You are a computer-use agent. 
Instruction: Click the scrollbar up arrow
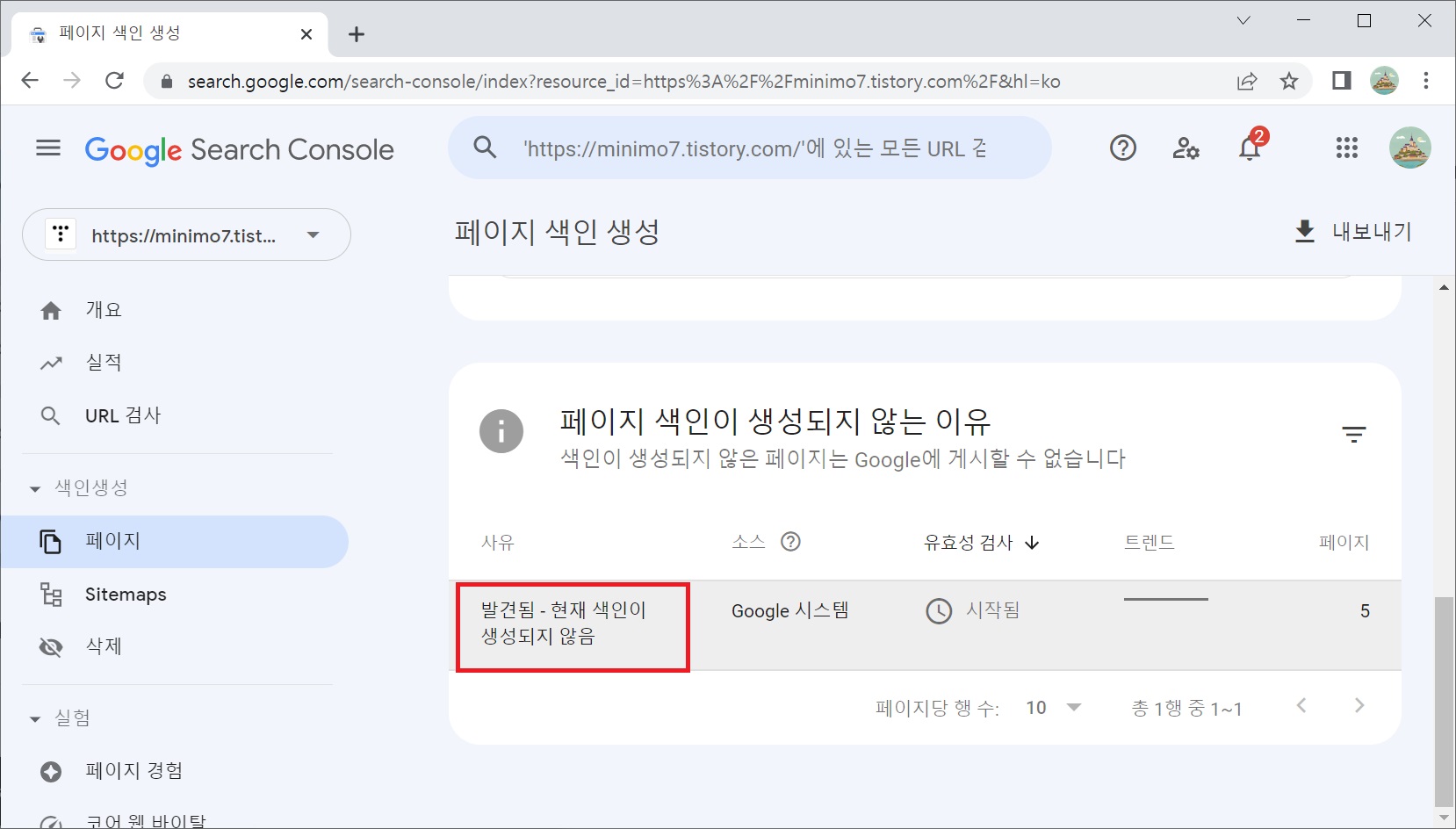point(1444,288)
